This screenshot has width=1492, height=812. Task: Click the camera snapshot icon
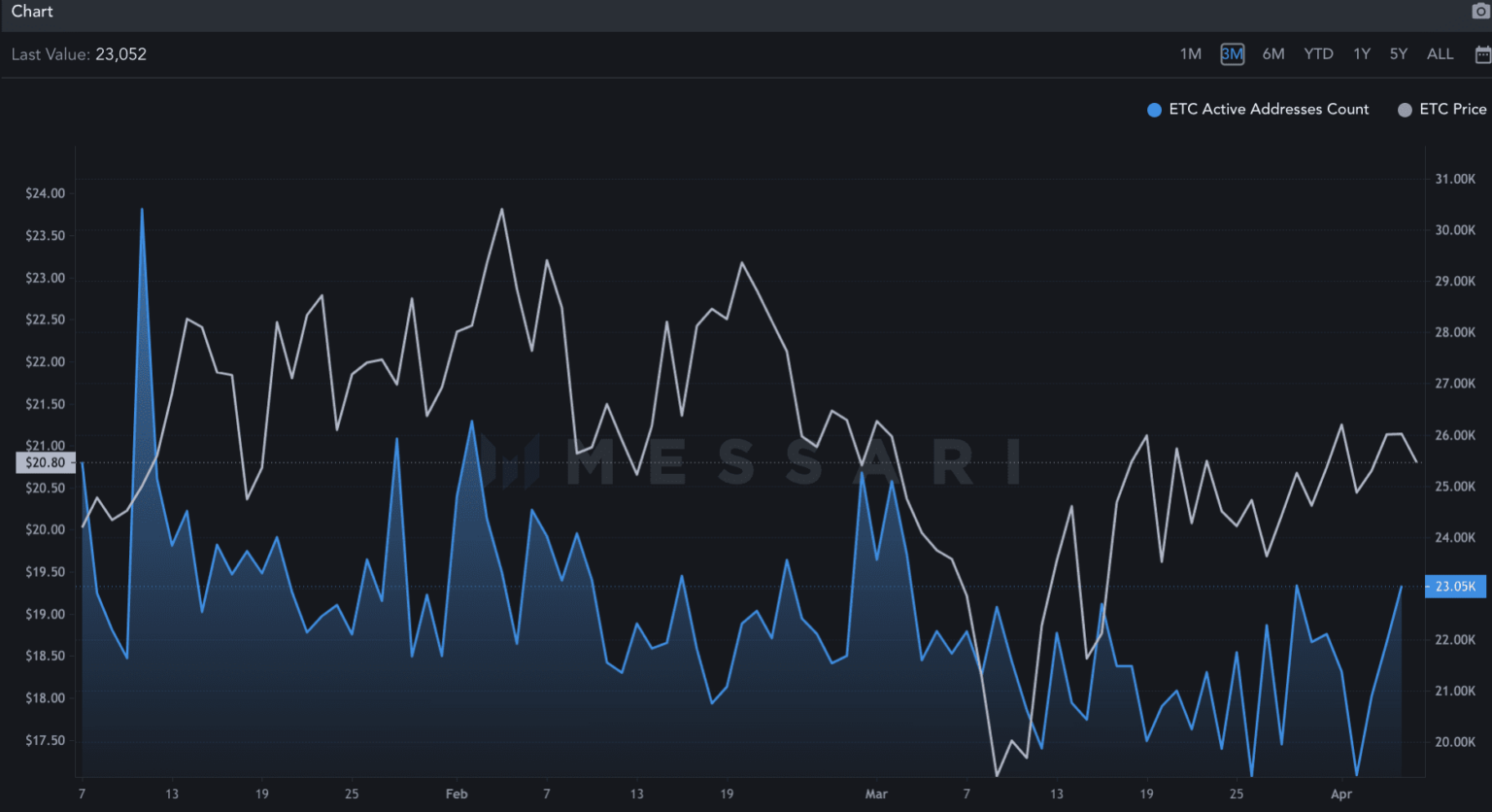1480,12
